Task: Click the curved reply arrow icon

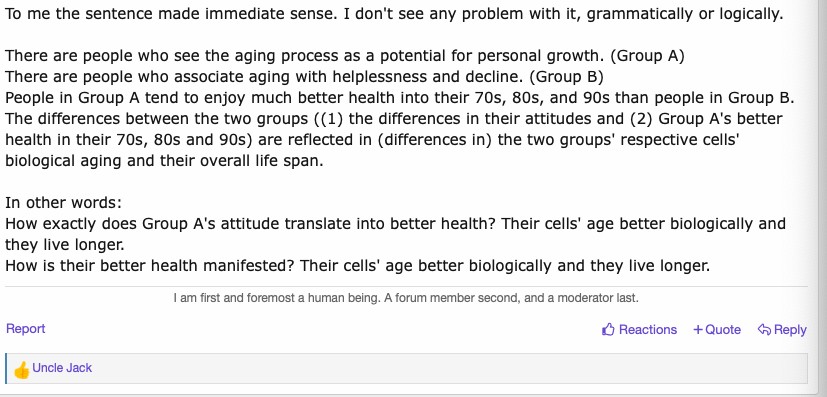Action: click(764, 330)
